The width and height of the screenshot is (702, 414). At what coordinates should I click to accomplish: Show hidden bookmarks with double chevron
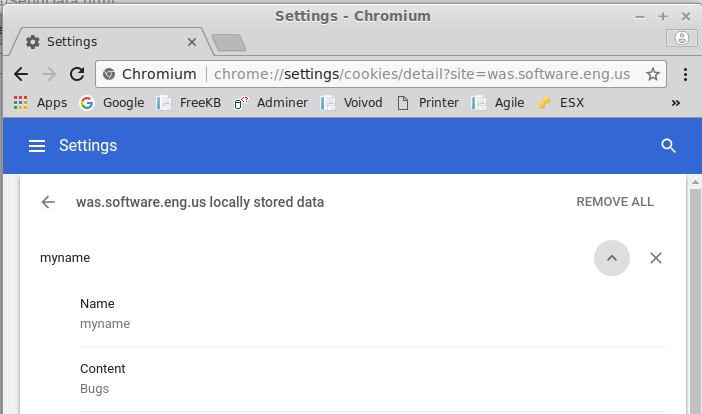point(676,103)
